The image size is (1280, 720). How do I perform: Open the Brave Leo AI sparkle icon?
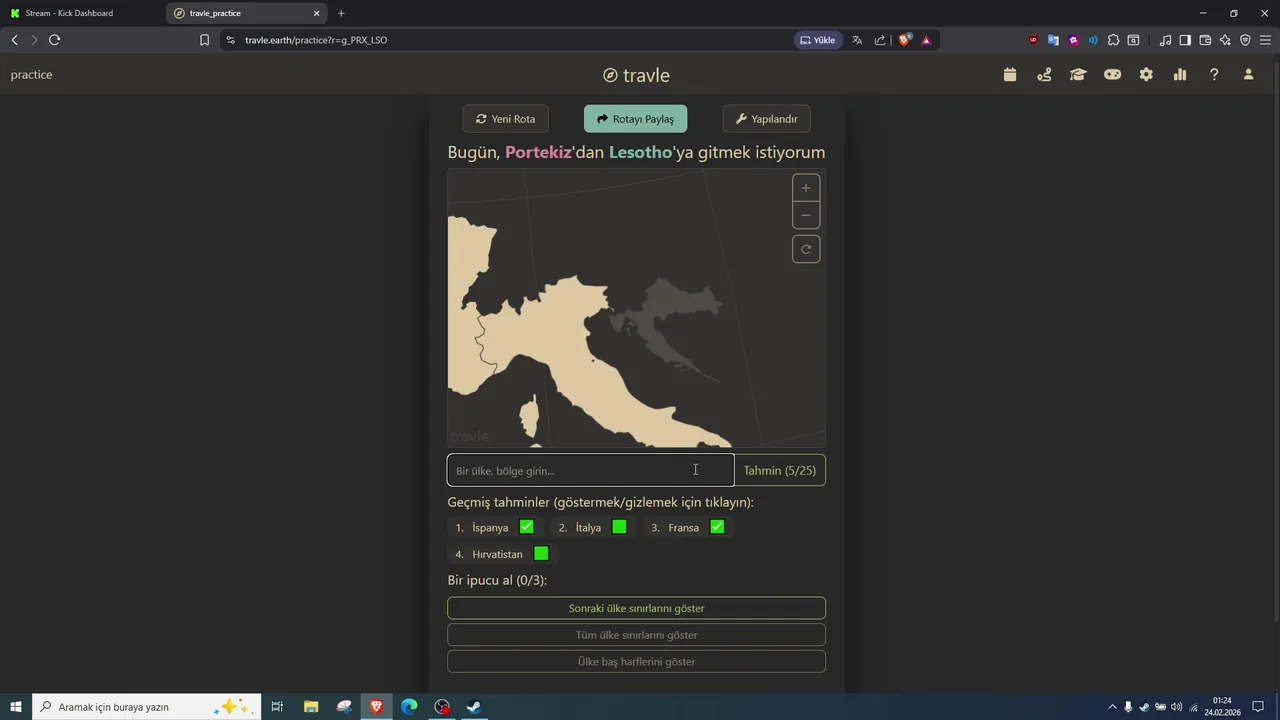pyautogui.click(x=1225, y=40)
